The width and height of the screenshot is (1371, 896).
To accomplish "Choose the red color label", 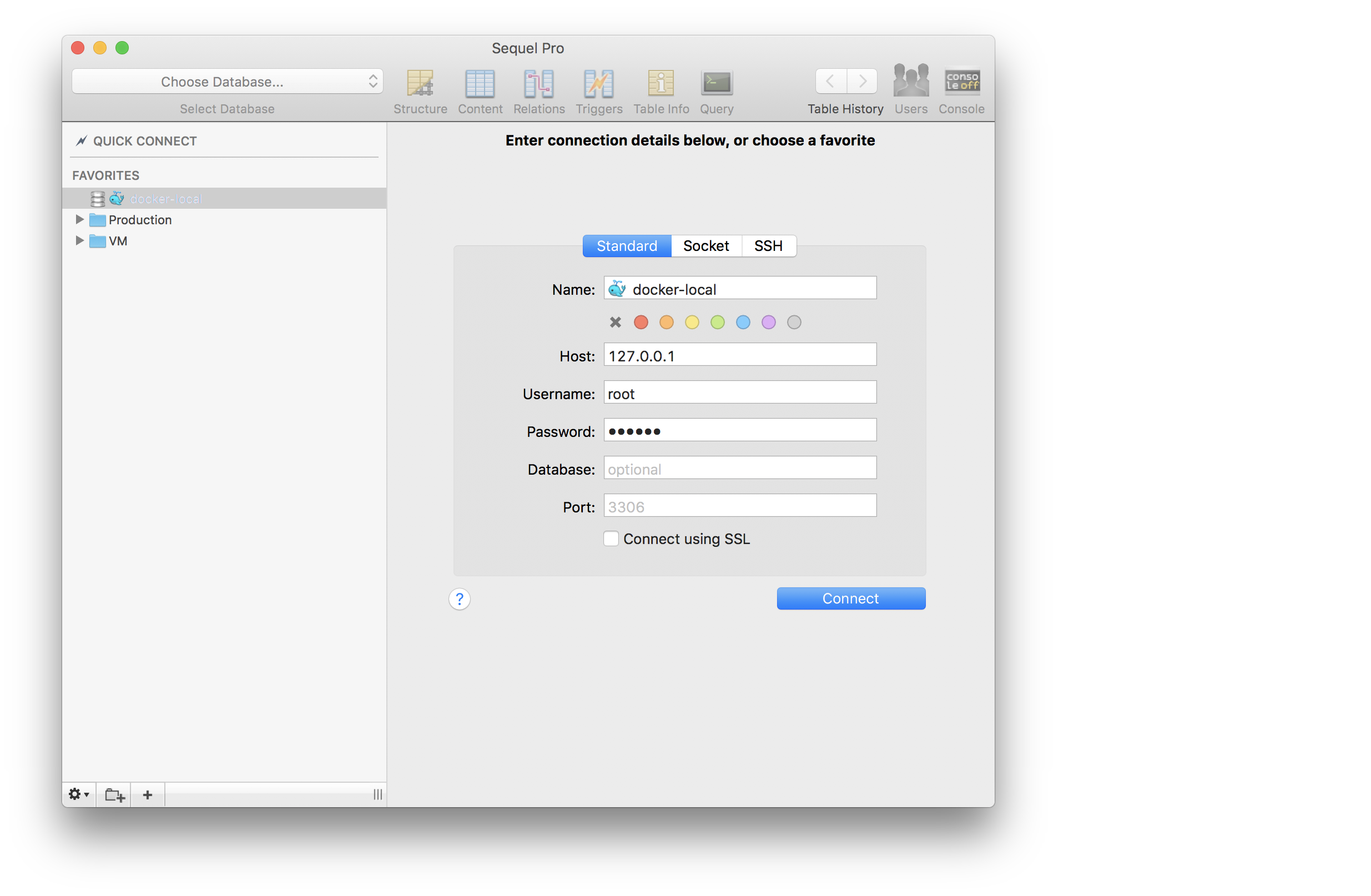I will pos(641,322).
